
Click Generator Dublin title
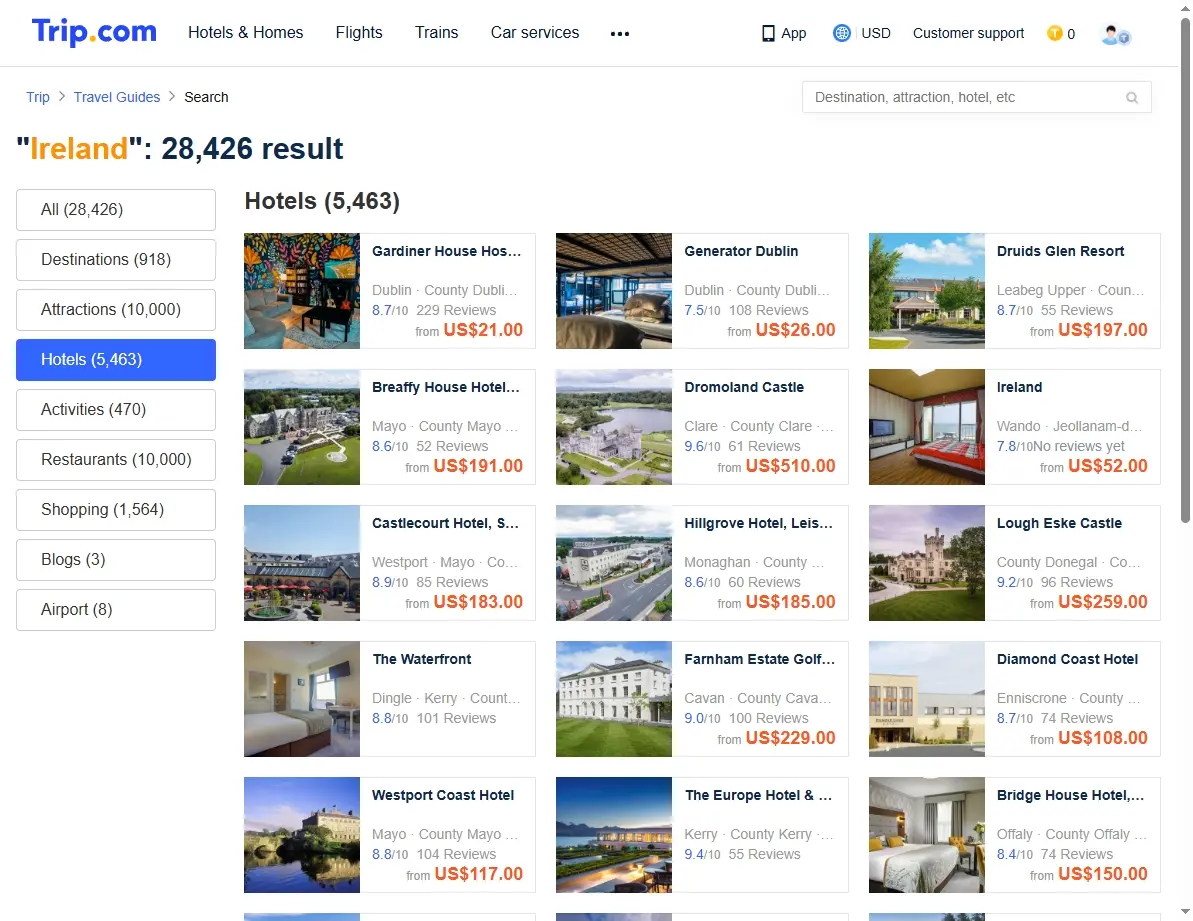point(741,252)
